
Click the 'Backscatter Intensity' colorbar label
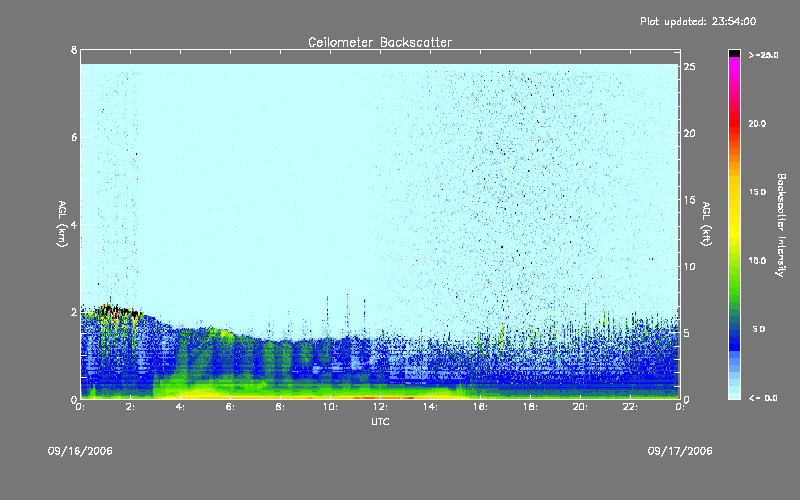(781, 225)
